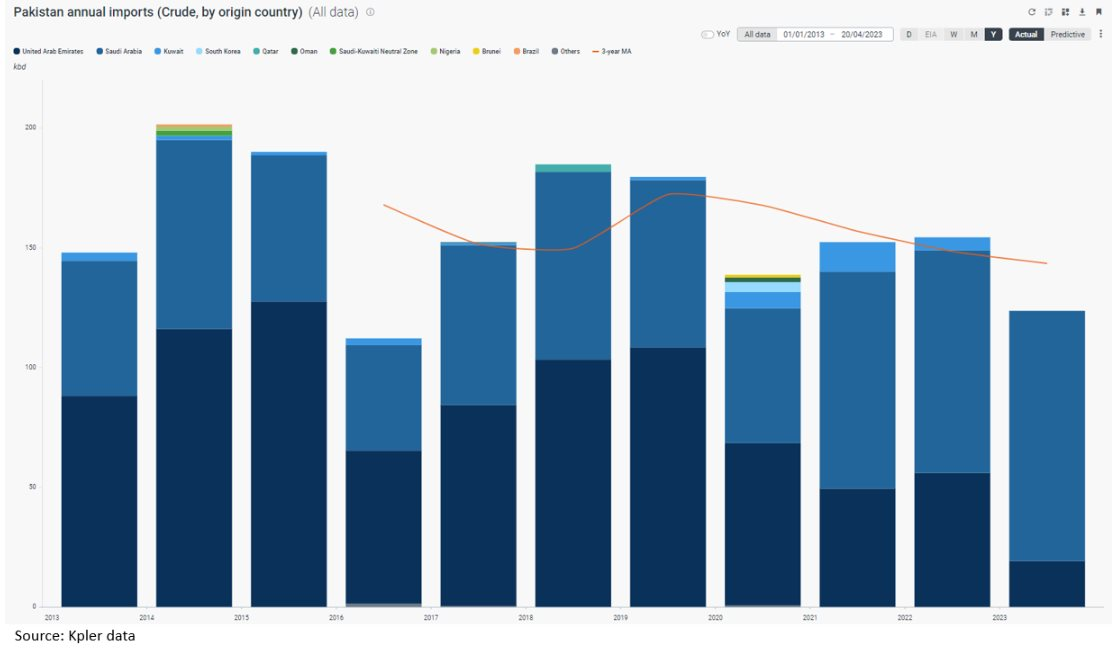Toggle Saudi Arabia legend series
This screenshot has height=652, width=1115.
click(119, 51)
